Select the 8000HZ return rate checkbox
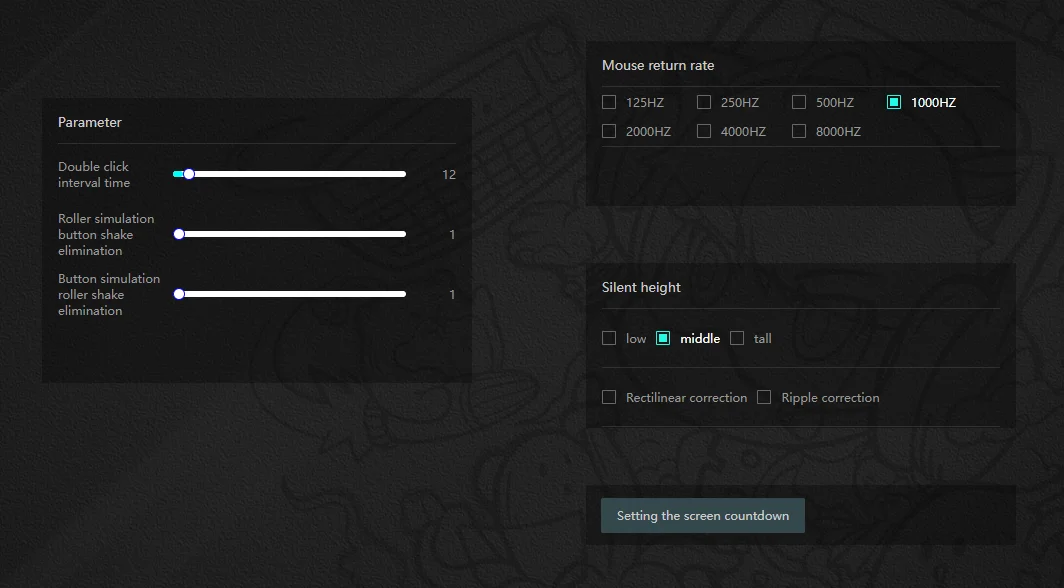1064x588 pixels. 799,131
